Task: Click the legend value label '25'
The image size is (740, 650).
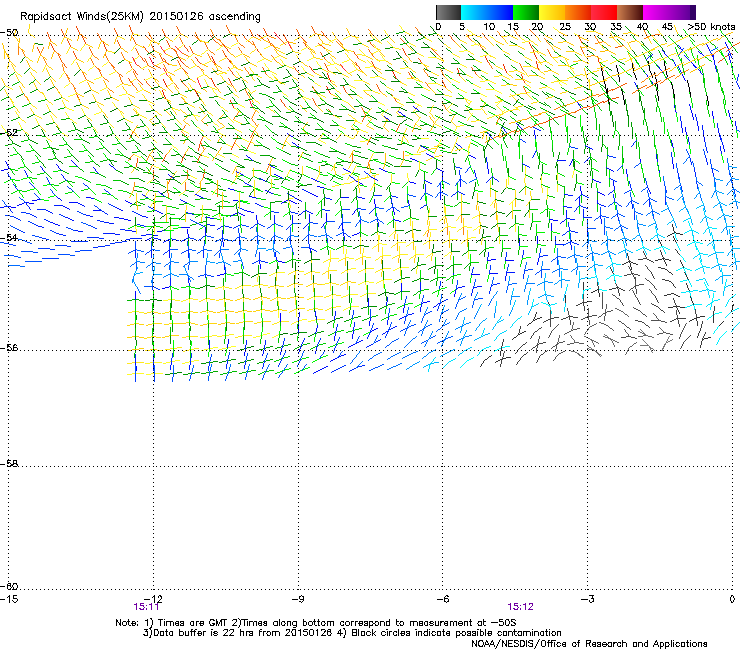Action: point(565,27)
